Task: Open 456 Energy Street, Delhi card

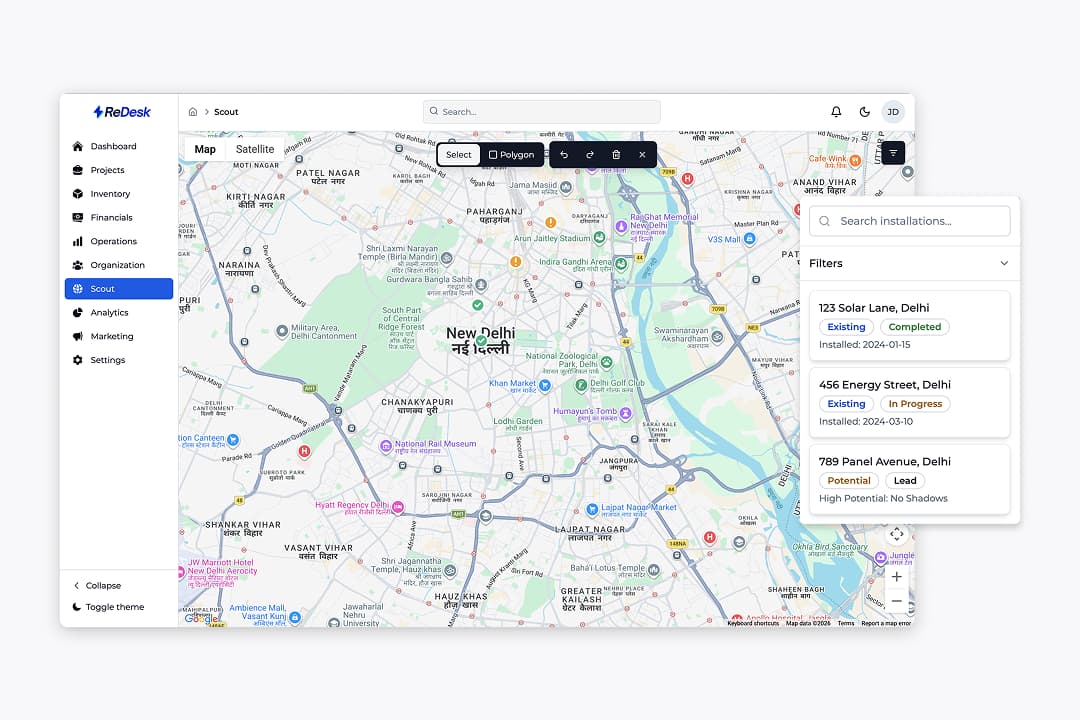Action: [x=909, y=402]
